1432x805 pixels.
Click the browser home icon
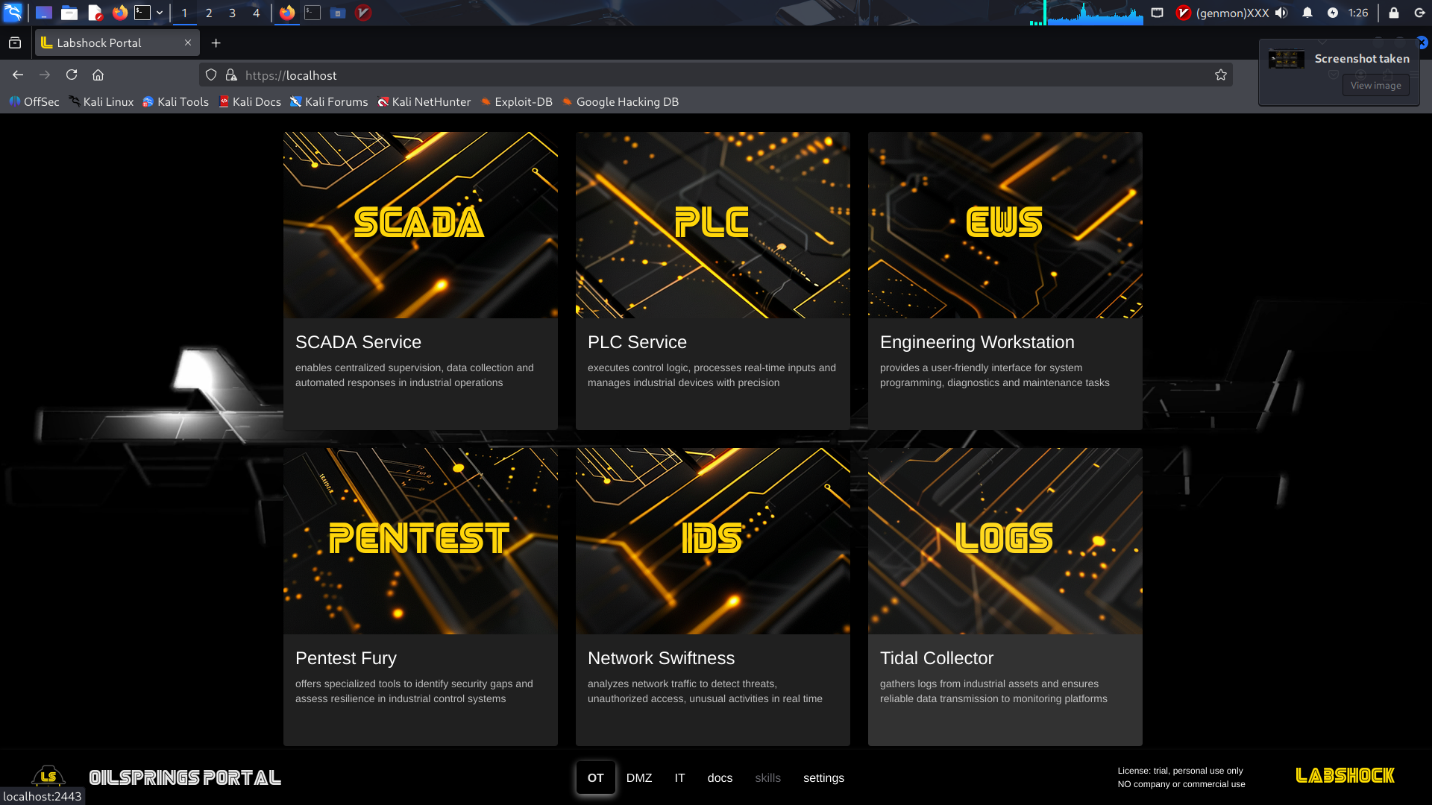pyautogui.click(x=98, y=75)
